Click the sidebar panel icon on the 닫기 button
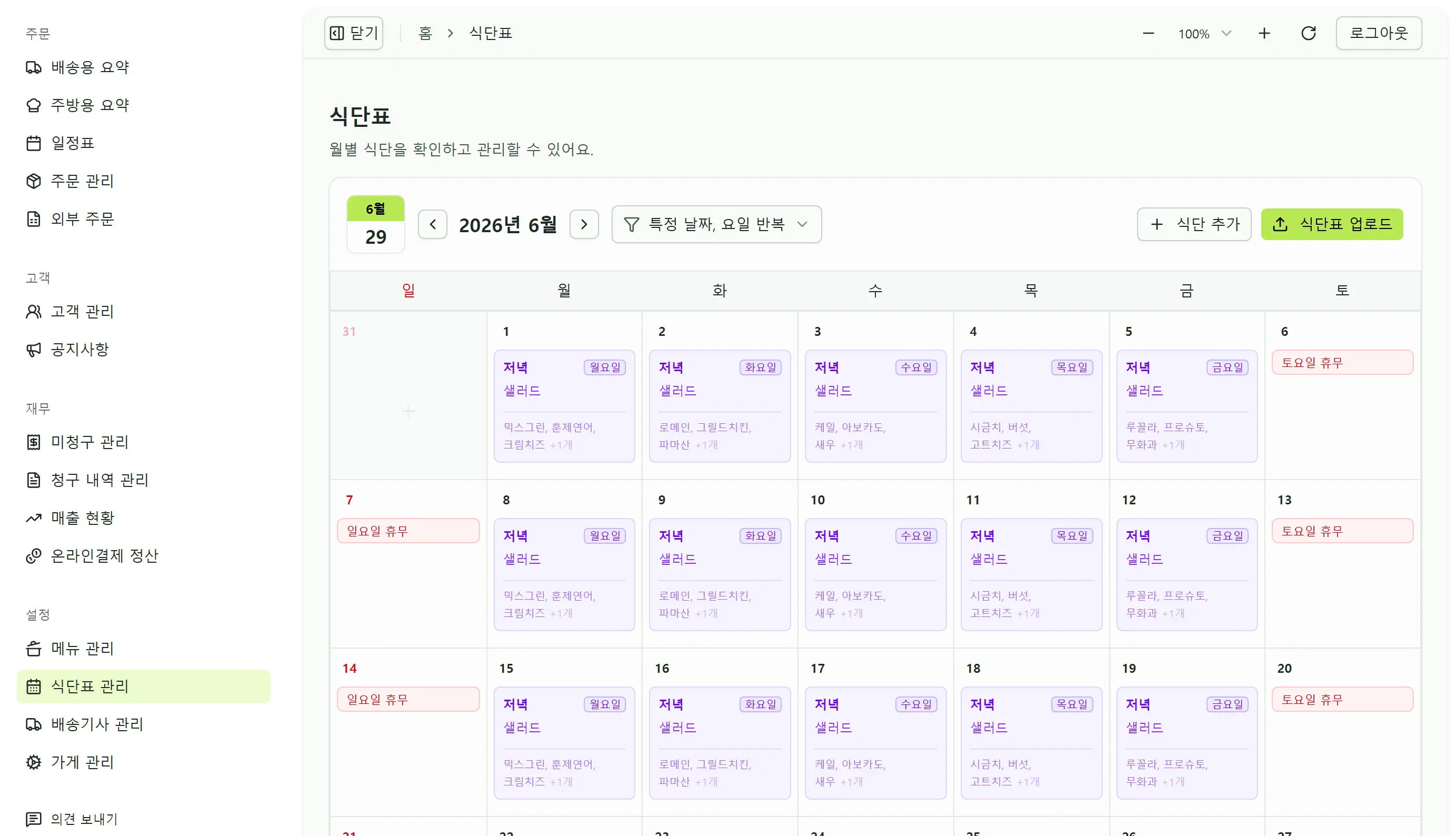 coord(337,33)
